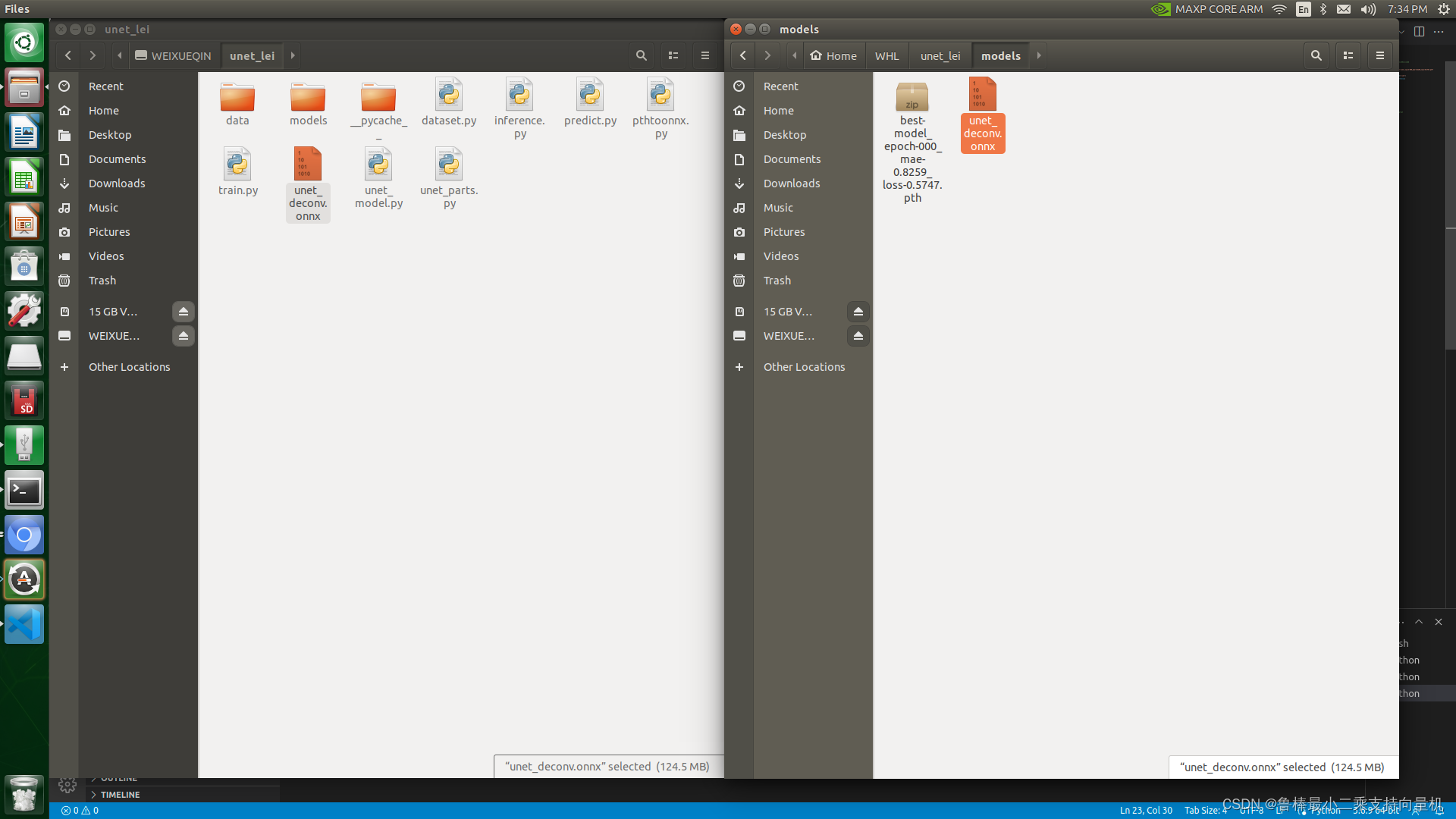Open hamburger menu in models window
Viewport: 1456px width, 819px height.
click(1379, 55)
